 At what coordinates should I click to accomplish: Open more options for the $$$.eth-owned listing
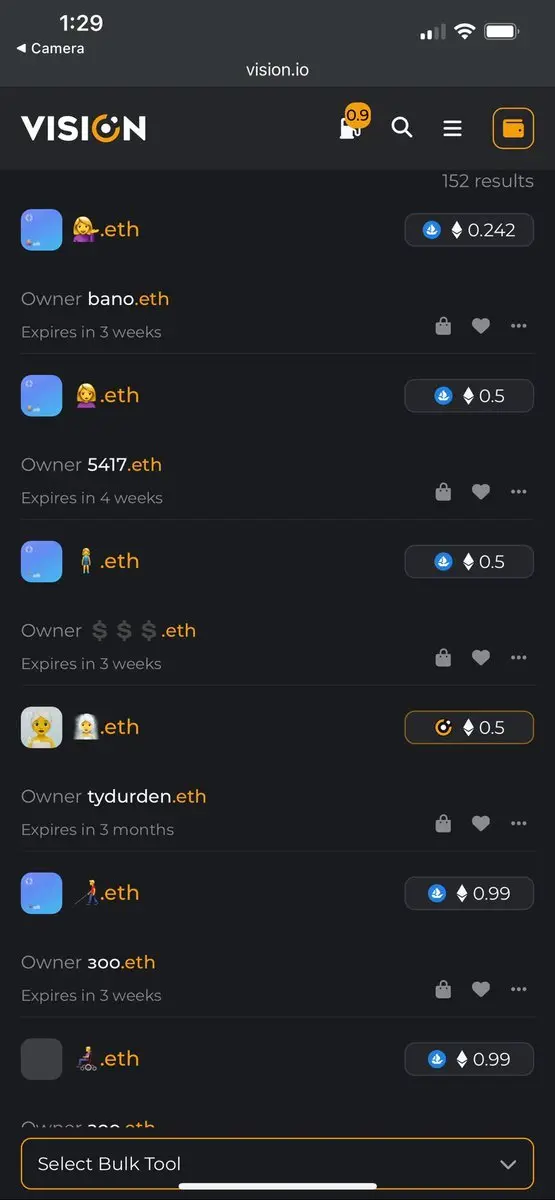[518, 658]
